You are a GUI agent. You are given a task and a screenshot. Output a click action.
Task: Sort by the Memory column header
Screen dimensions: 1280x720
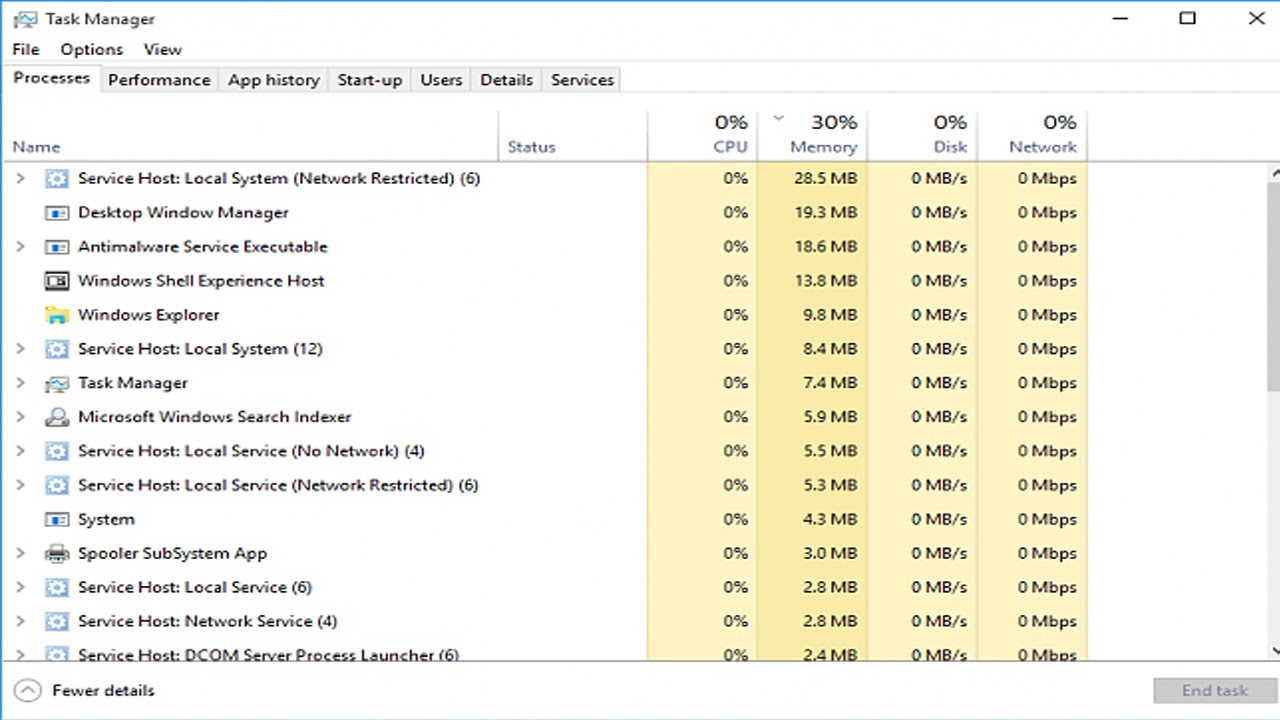(812, 135)
